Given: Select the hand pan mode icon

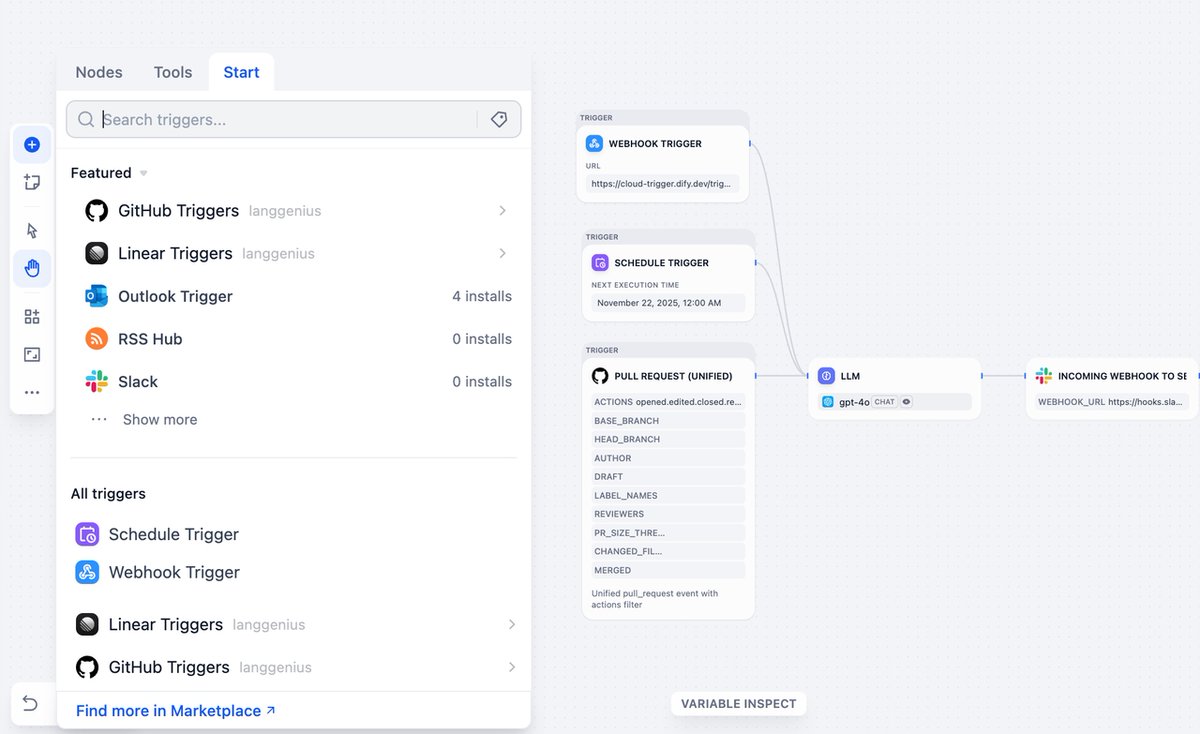Looking at the screenshot, I should point(32,267).
